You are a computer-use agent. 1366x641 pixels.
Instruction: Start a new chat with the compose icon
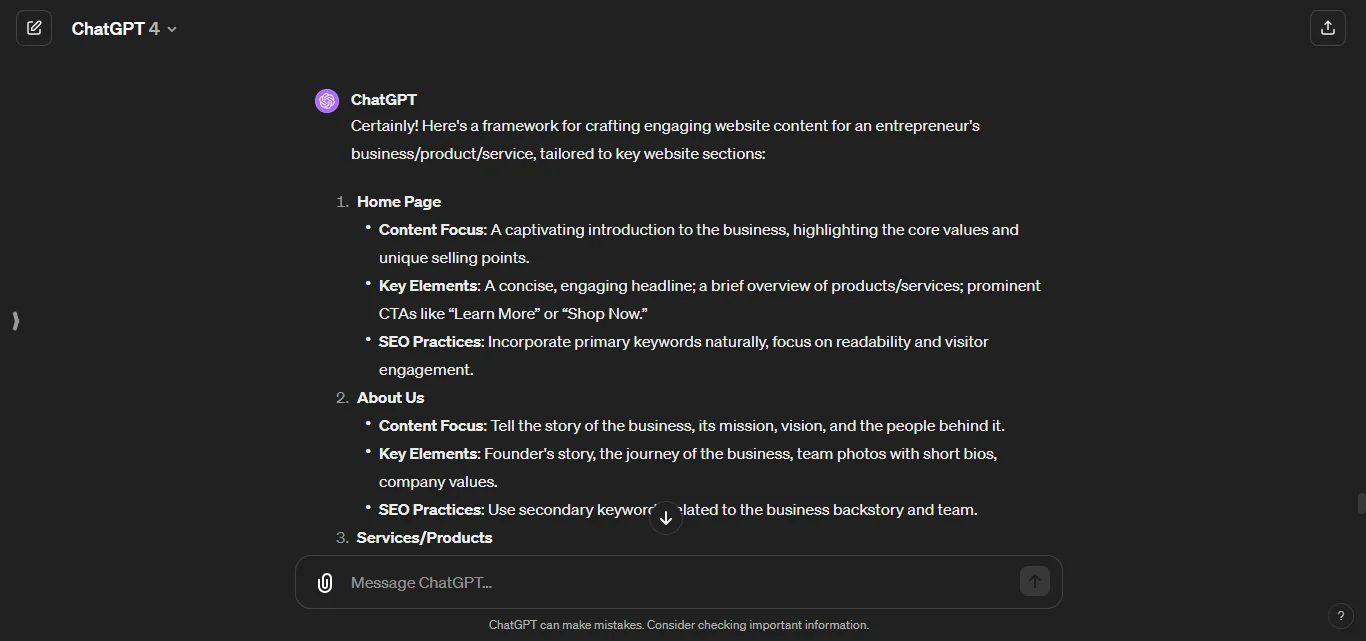[x=34, y=28]
